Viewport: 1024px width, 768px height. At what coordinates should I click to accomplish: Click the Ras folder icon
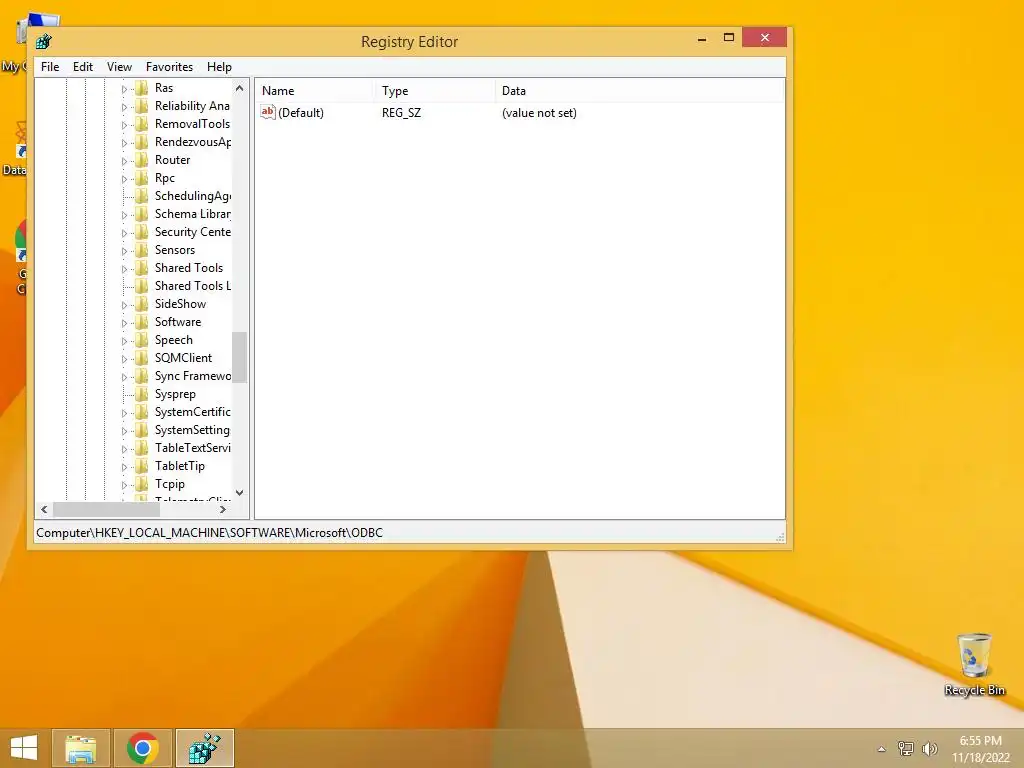pos(142,88)
